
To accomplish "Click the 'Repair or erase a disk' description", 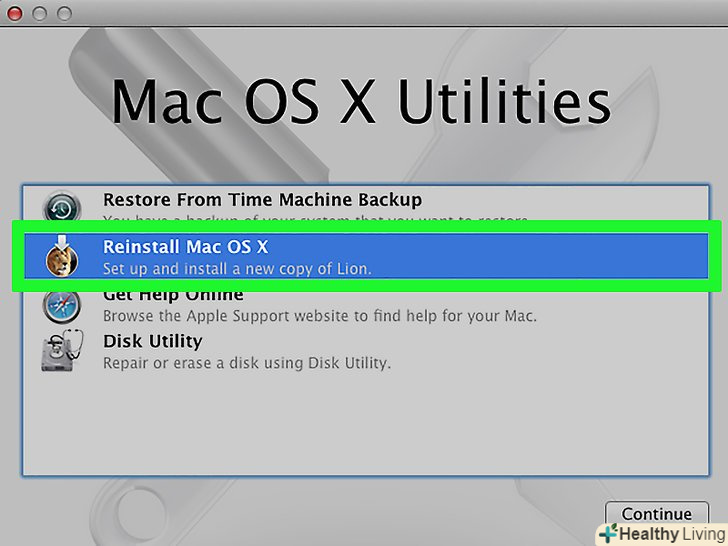I will pos(247,363).
